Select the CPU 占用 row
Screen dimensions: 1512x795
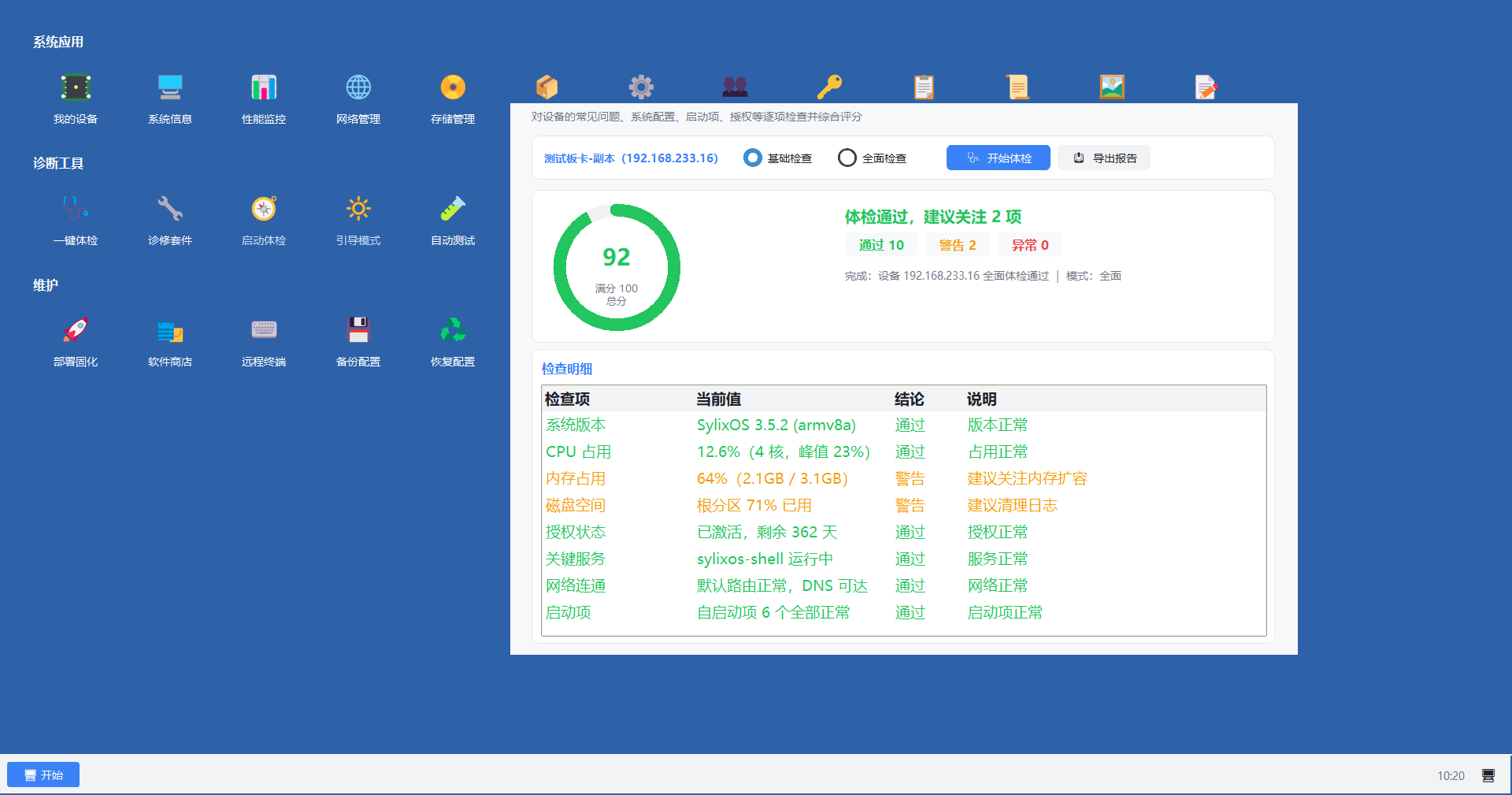904,452
